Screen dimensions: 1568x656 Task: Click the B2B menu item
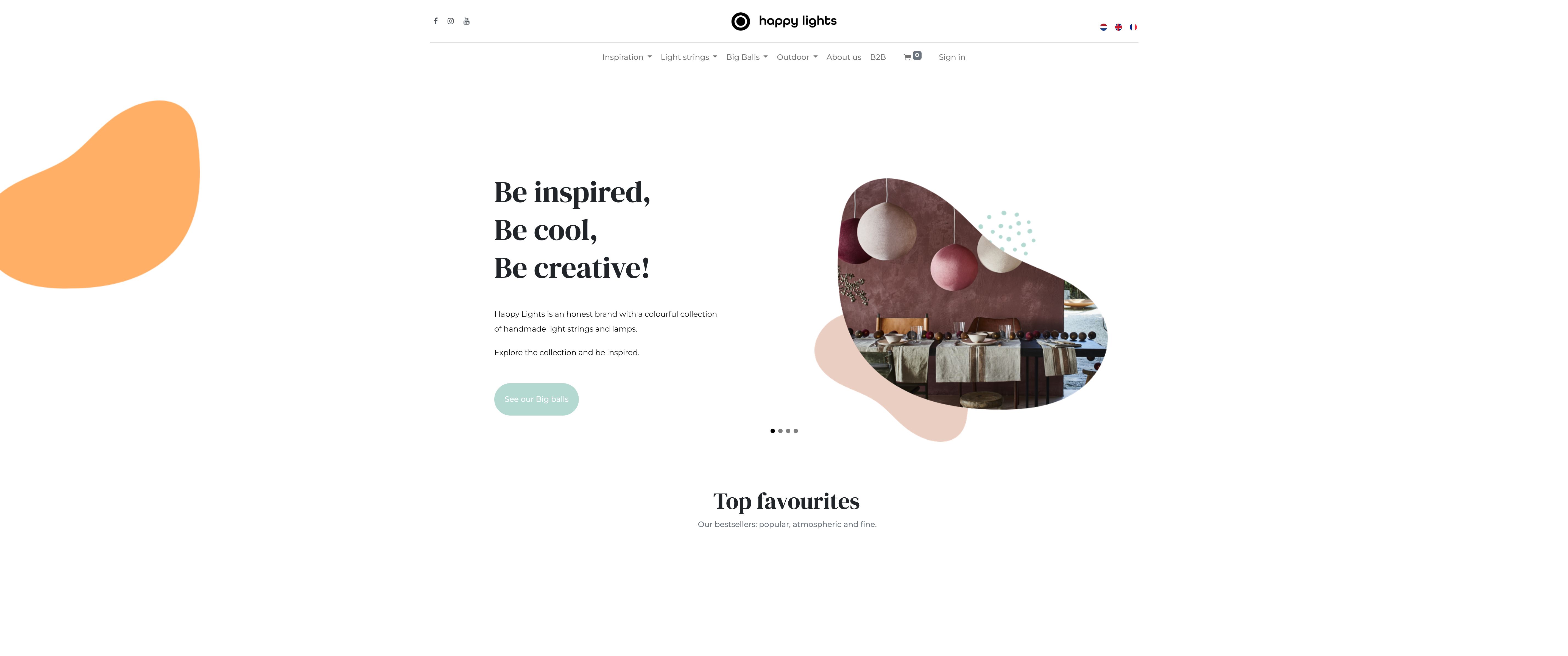878,57
